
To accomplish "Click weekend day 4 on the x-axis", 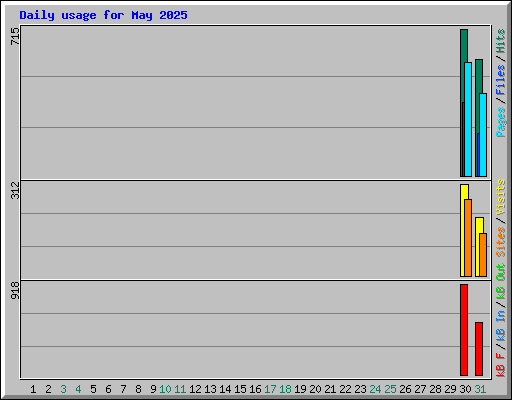I will point(78,389).
